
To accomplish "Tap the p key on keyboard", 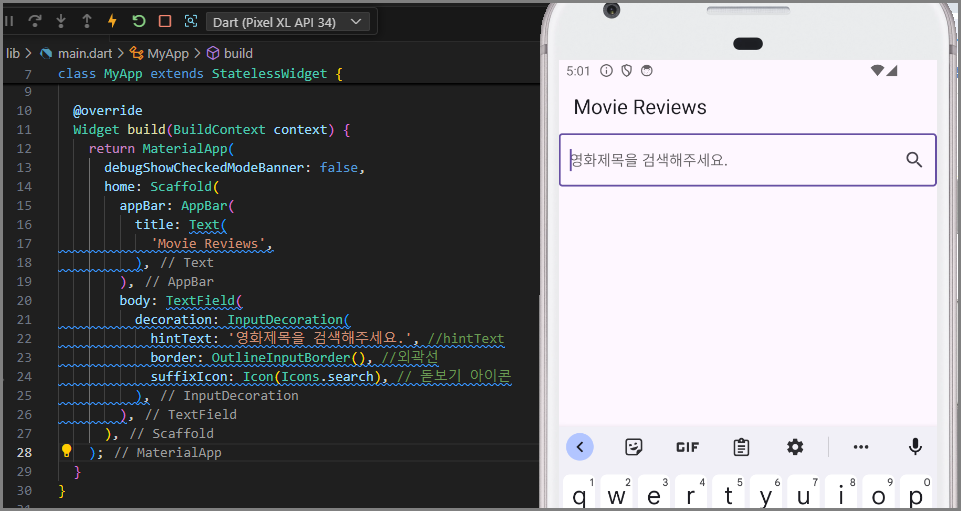I will [916, 492].
